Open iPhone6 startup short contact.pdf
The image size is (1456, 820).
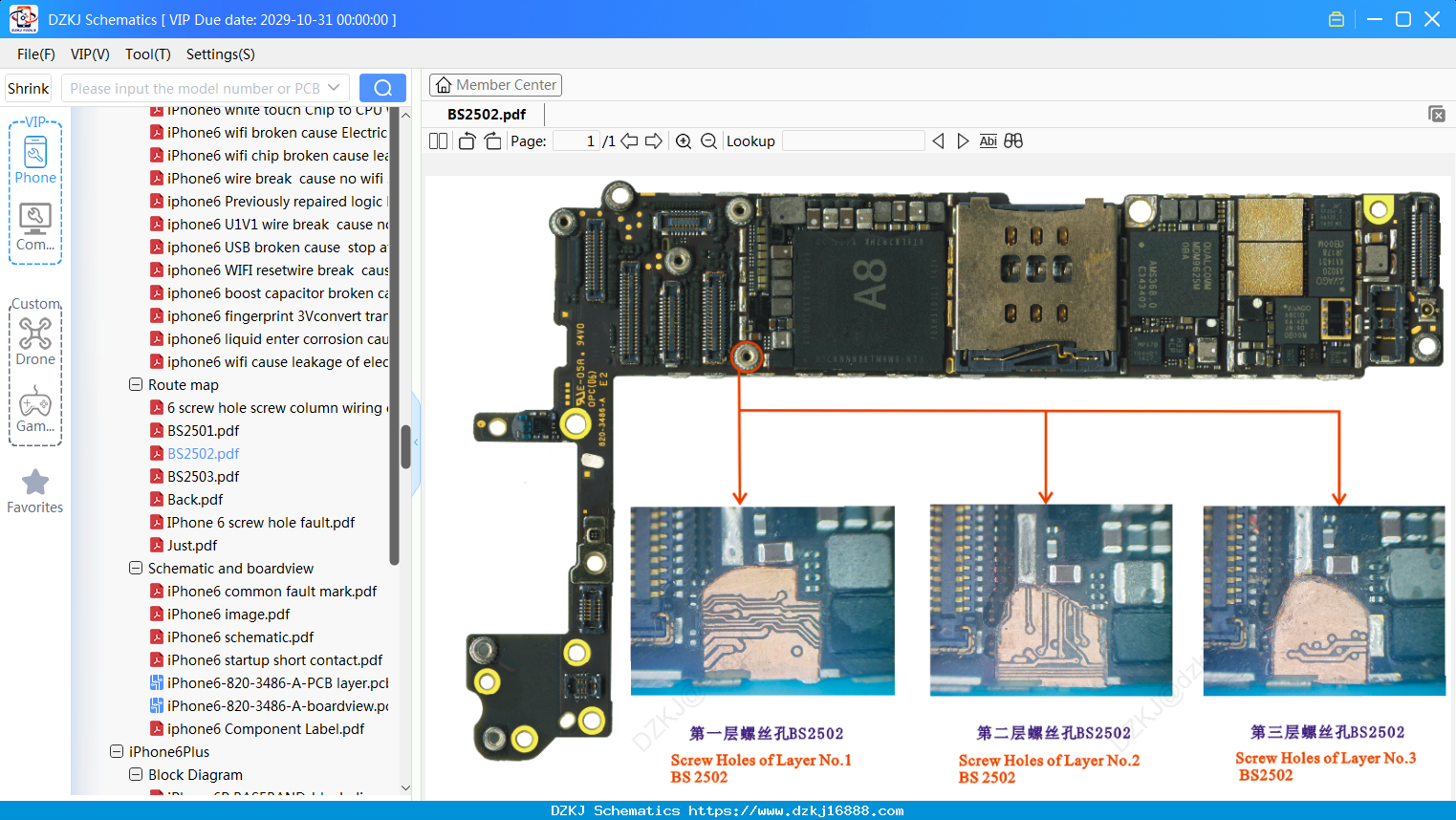point(274,659)
